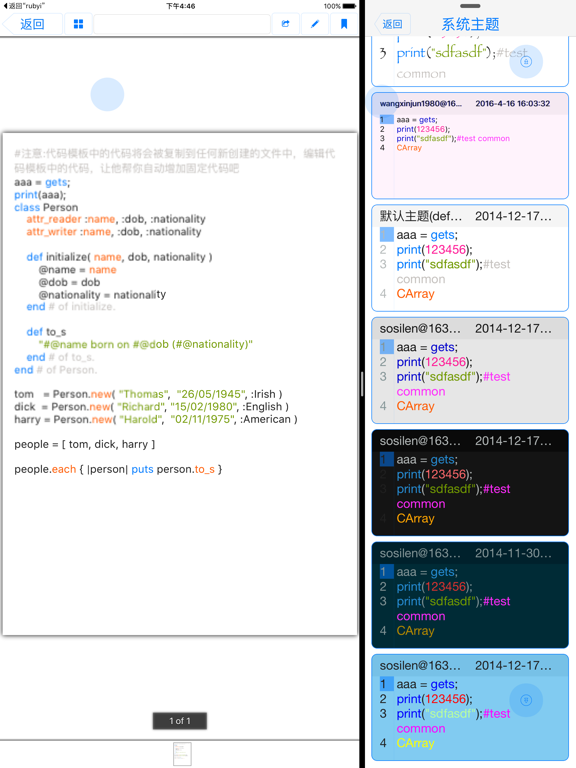Grab the split view divider handle
576x768 pixels.
(x=362, y=384)
